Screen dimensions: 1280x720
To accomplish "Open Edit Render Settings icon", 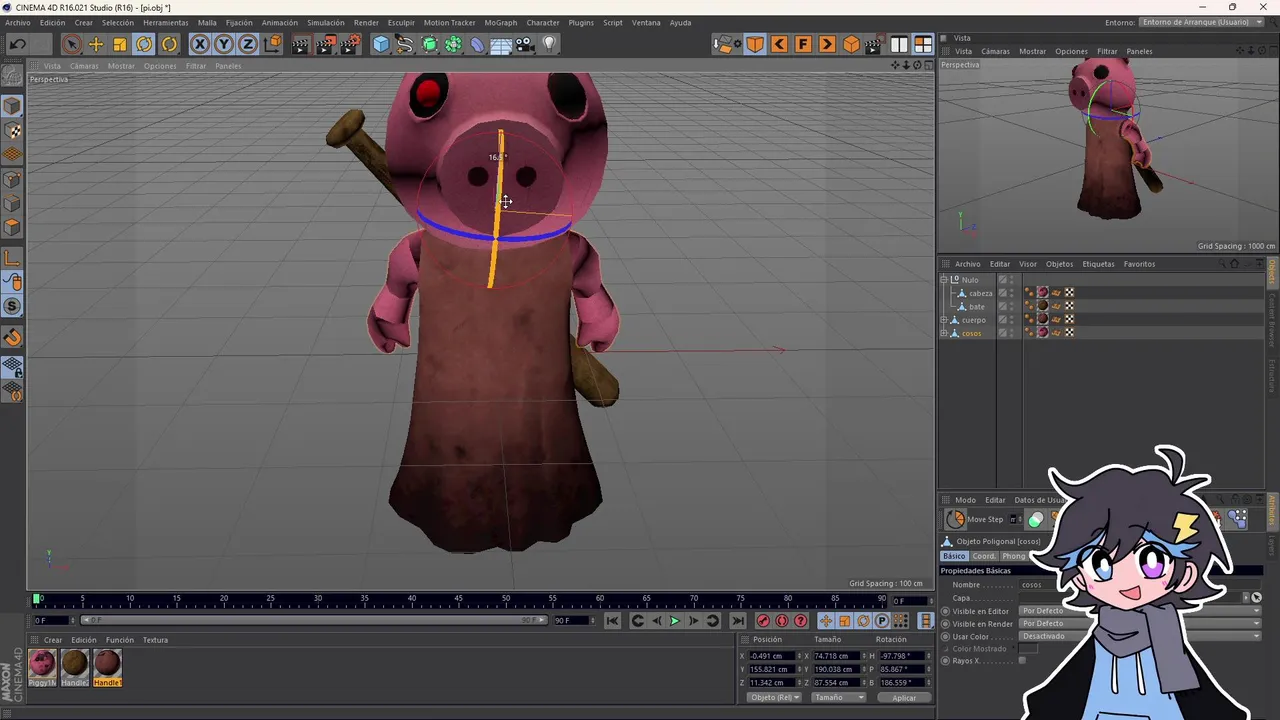I will (350, 44).
